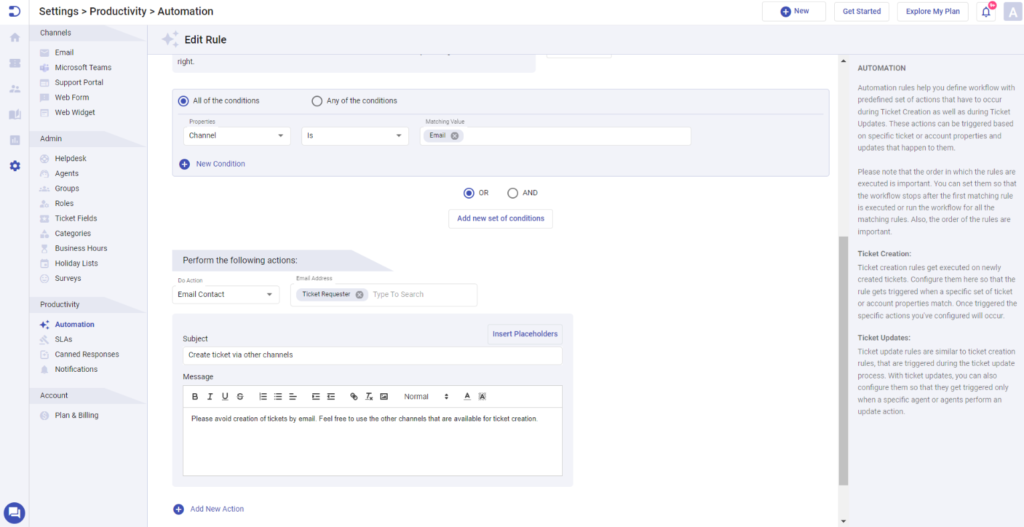The width and height of the screenshot is (1024, 527).
Task: Open Notifications settings in sidebar
Action: click(x=76, y=370)
